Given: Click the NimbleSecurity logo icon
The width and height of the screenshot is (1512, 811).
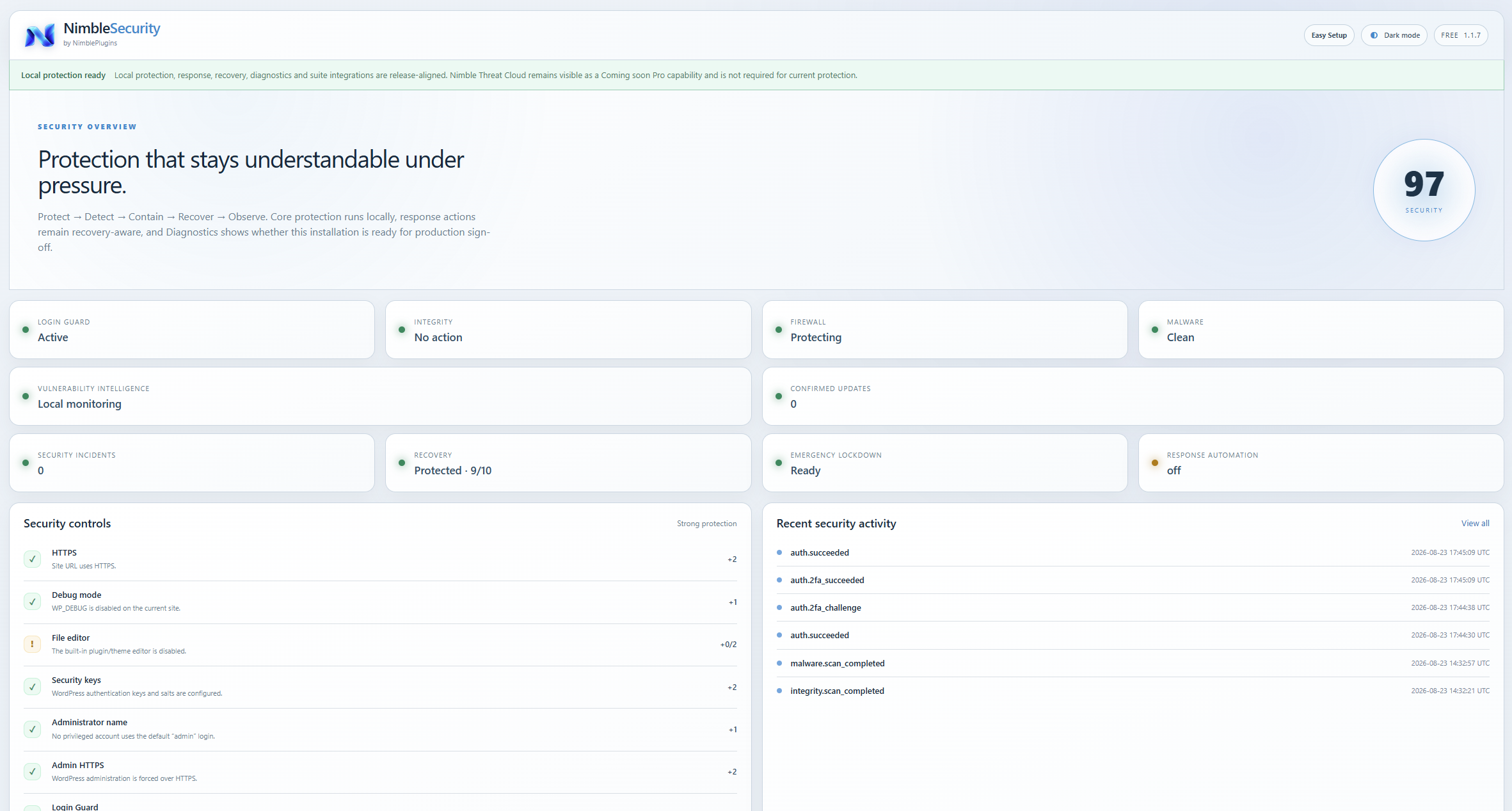Looking at the screenshot, I should 40,35.
